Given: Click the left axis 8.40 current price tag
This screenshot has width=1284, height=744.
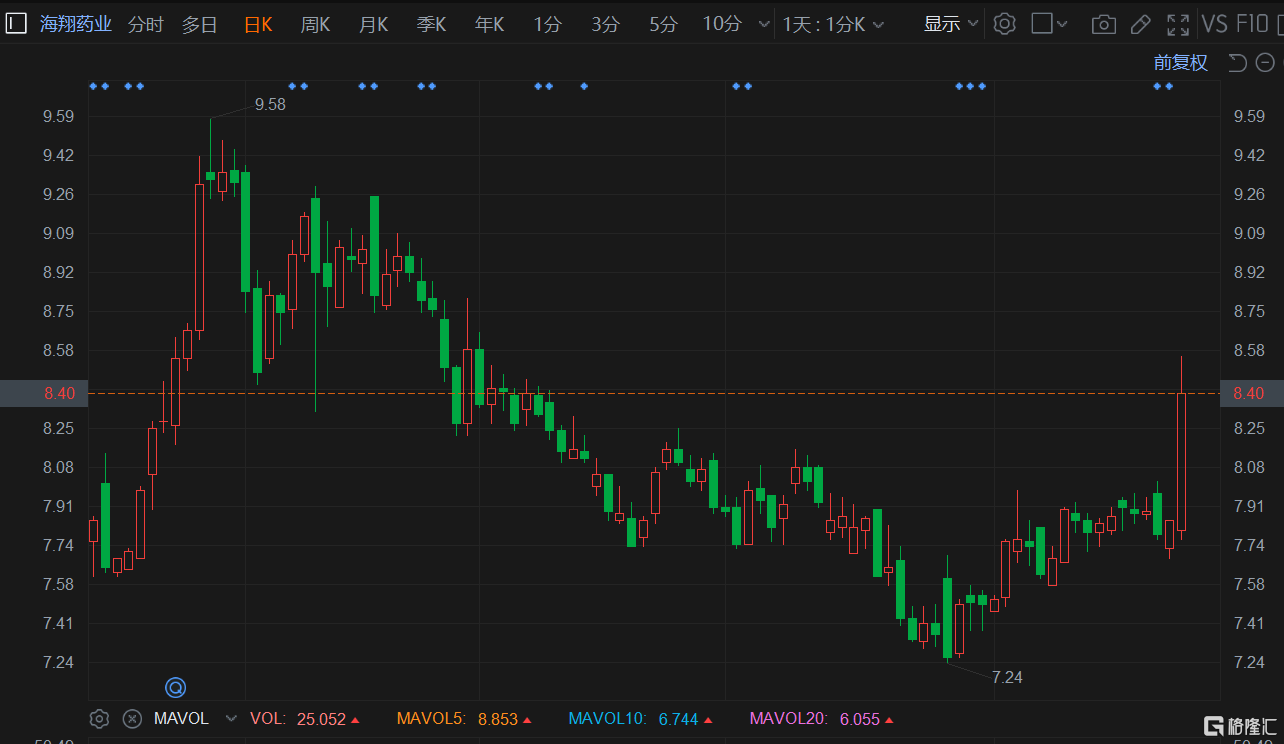Looking at the screenshot, I should 44,393.
